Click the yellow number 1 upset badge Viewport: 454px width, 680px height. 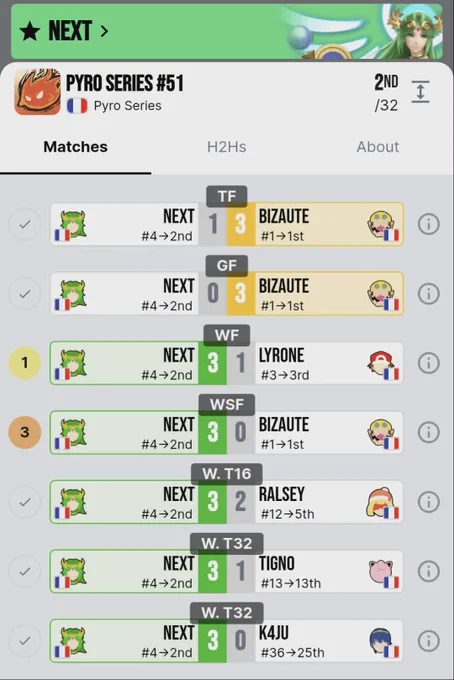coord(25,363)
